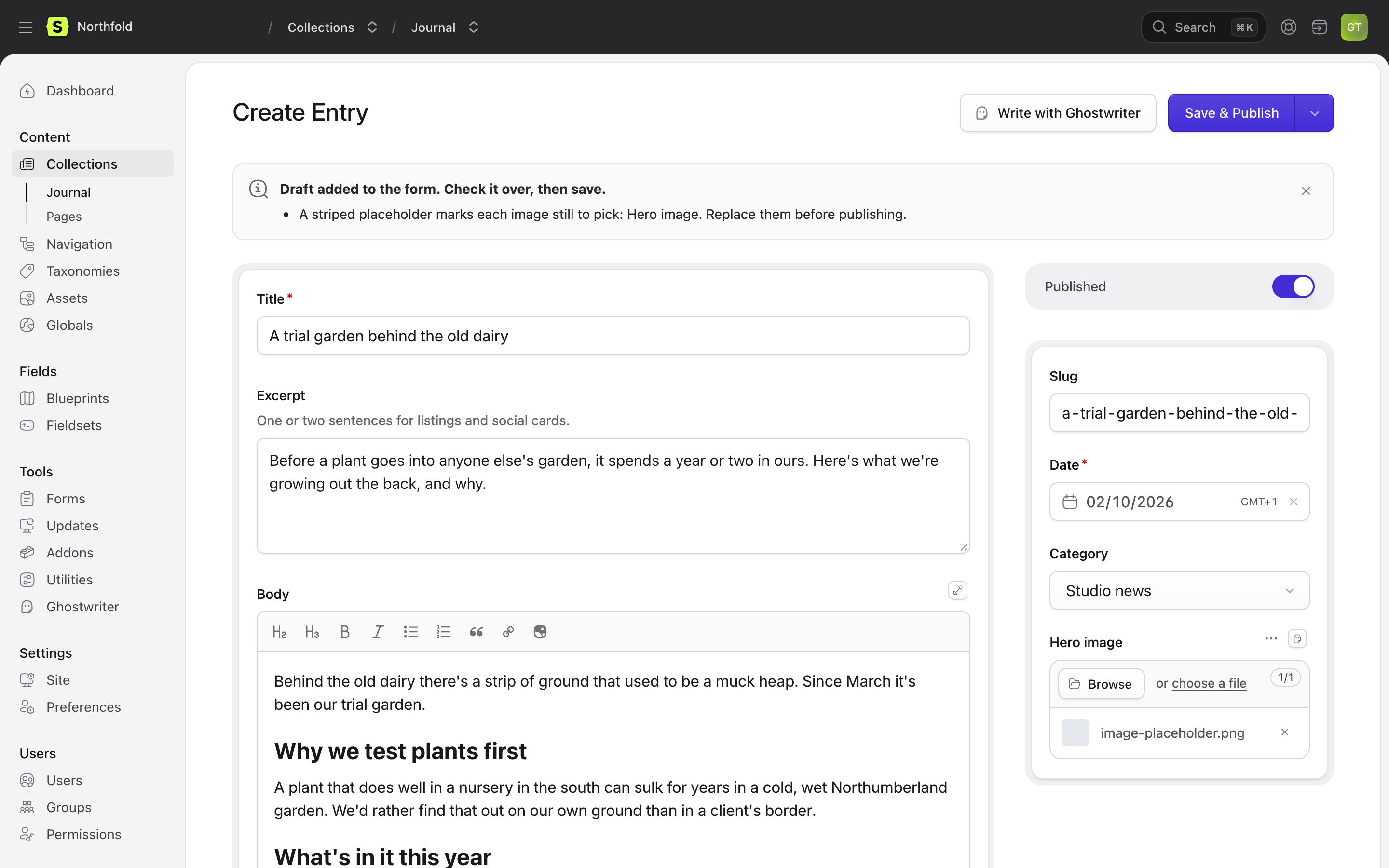Click the Browse button for Hero image
The height and width of the screenshot is (868, 1389).
1101,684
